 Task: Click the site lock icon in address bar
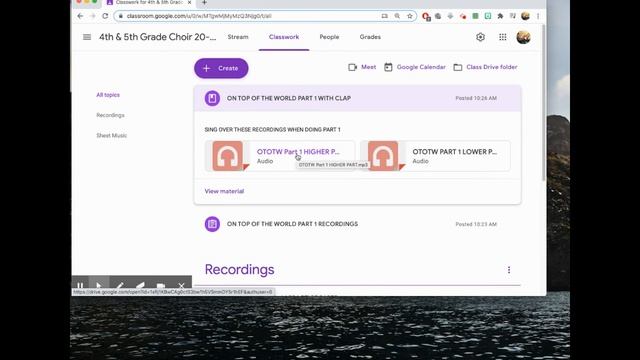[120, 16]
